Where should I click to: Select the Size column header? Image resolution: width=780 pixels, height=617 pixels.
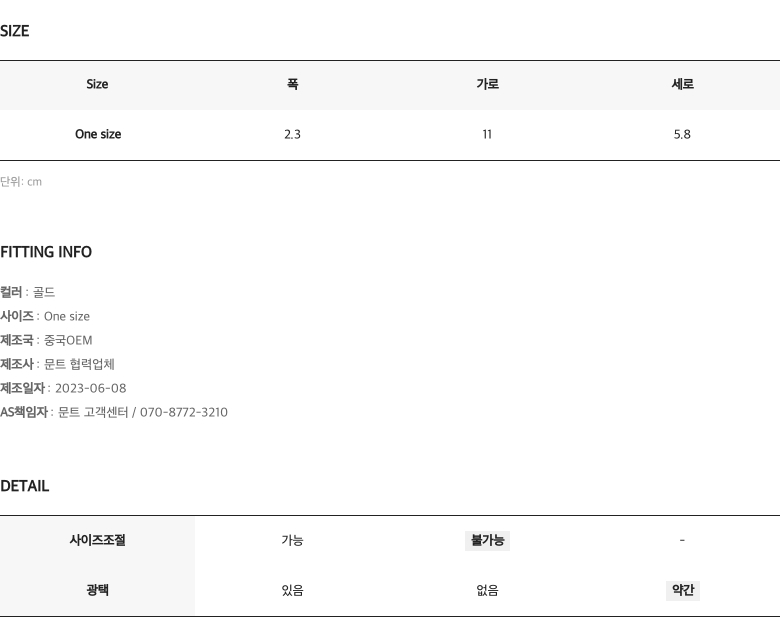tap(97, 84)
